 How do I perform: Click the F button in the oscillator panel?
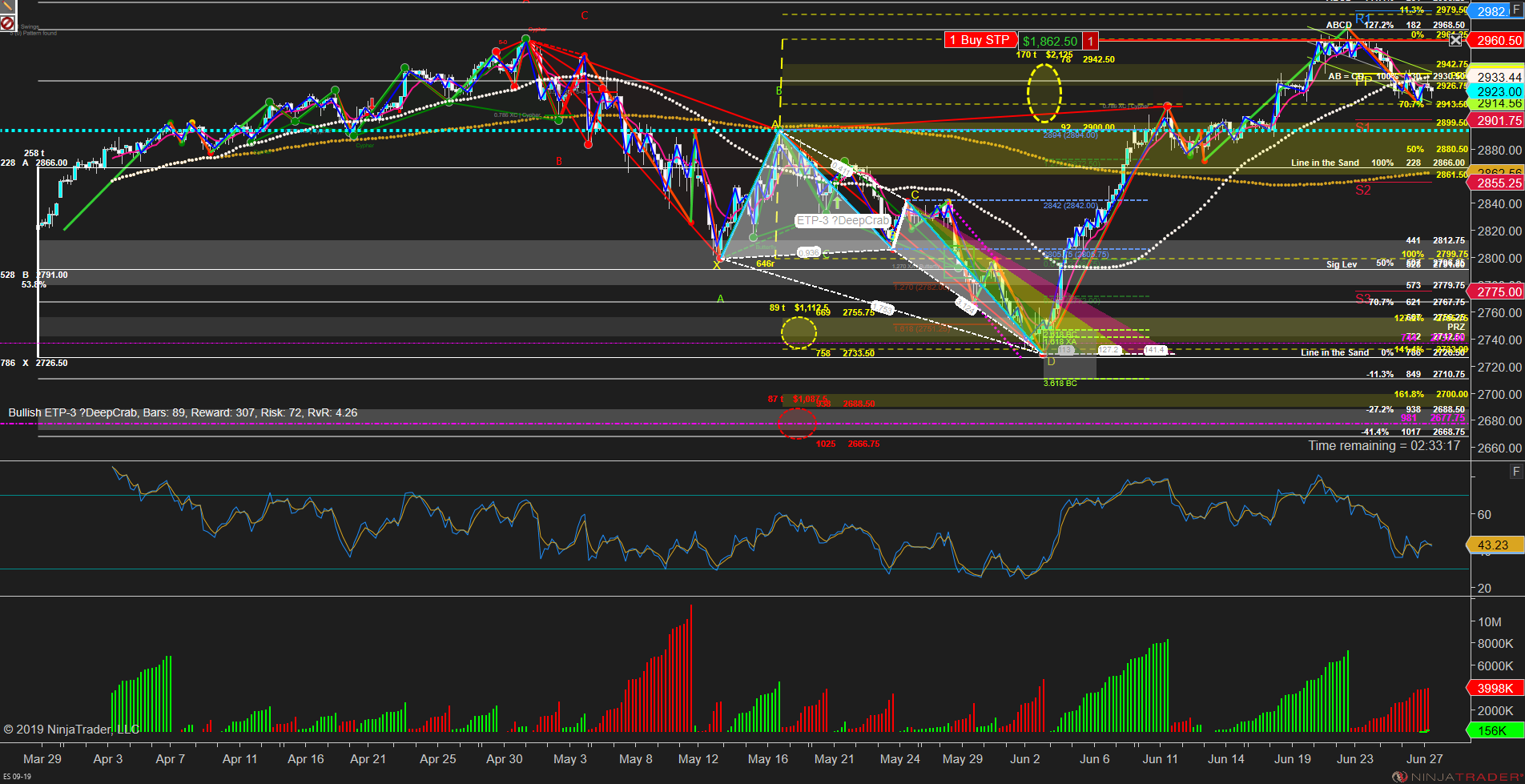1516,472
